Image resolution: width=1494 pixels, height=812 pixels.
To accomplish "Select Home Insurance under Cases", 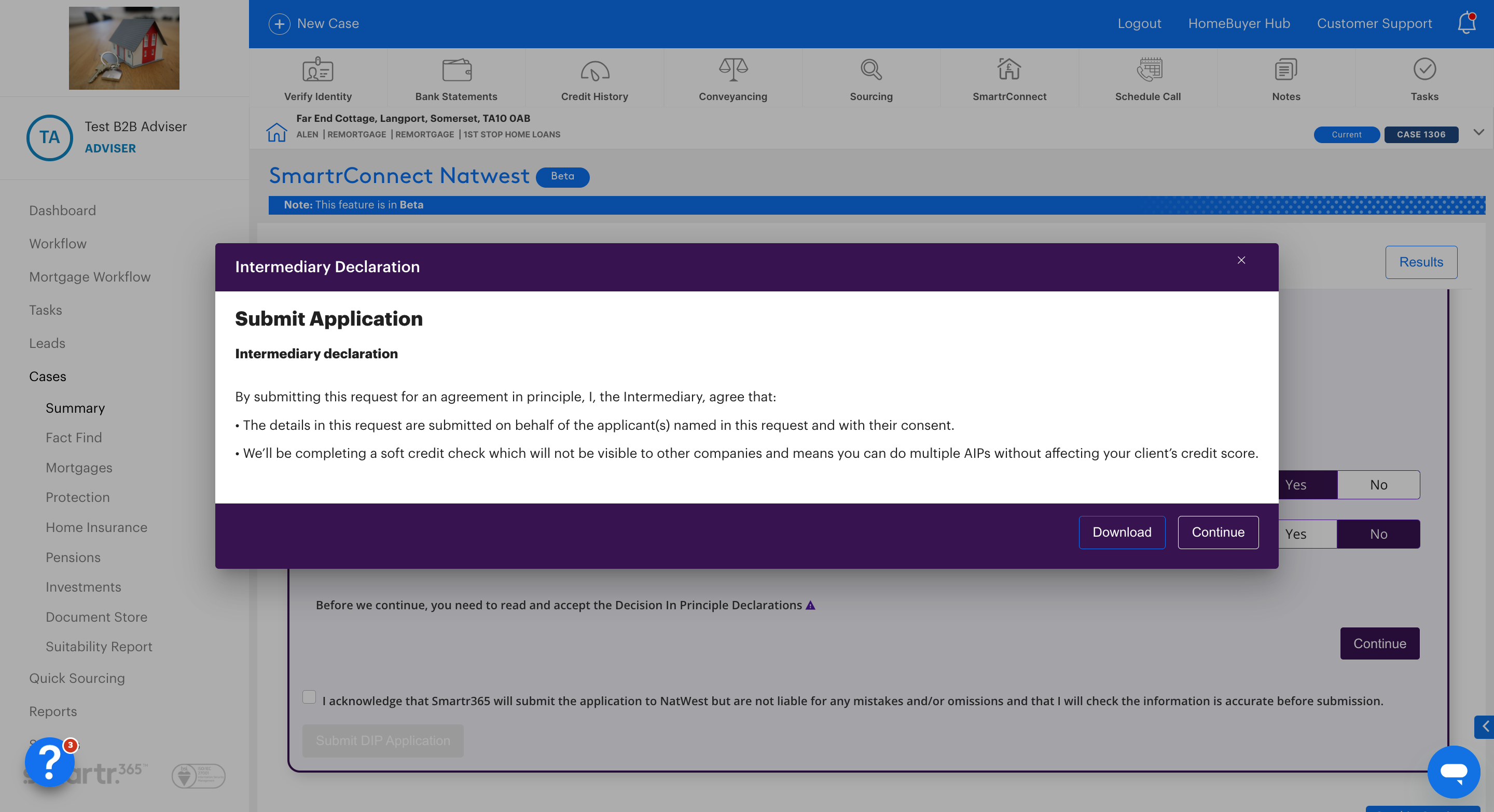I will [96, 527].
